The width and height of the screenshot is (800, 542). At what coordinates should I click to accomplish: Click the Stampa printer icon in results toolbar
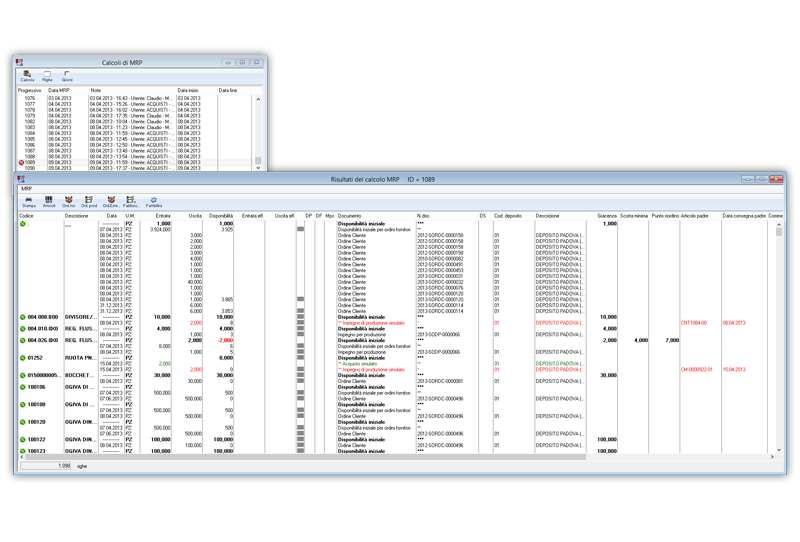29,200
